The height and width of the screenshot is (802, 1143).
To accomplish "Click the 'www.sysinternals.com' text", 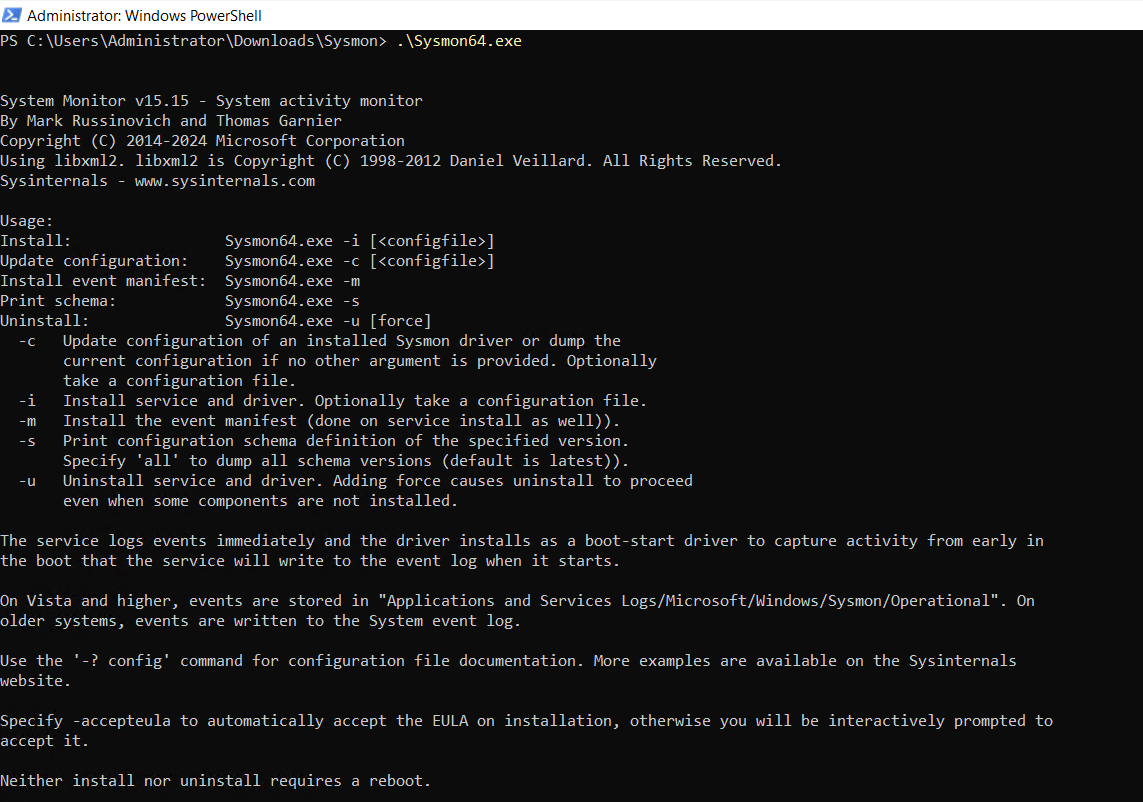I will (x=225, y=181).
